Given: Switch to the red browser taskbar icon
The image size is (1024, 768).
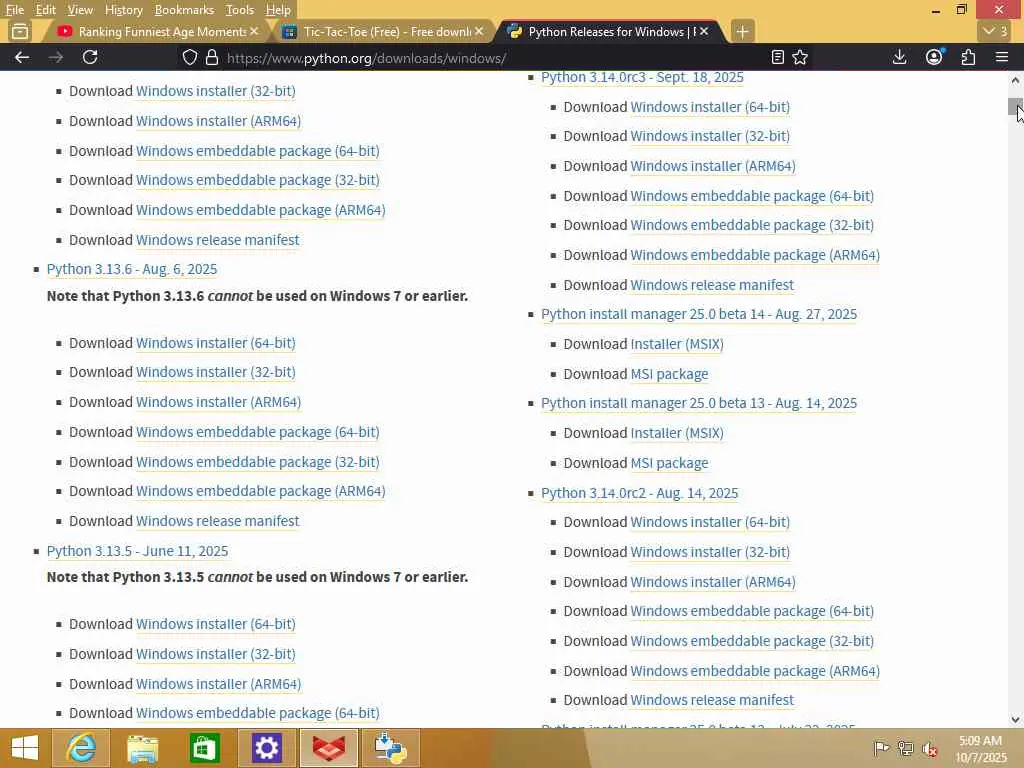Looking at the screenshot, I should point(328,748).
